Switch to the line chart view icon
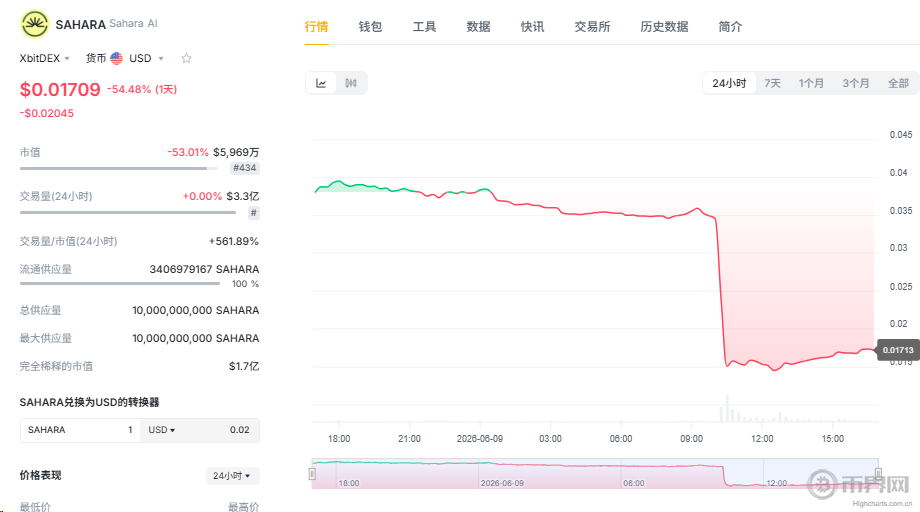This screenshot has height=512, width=920. pos(321,83)
